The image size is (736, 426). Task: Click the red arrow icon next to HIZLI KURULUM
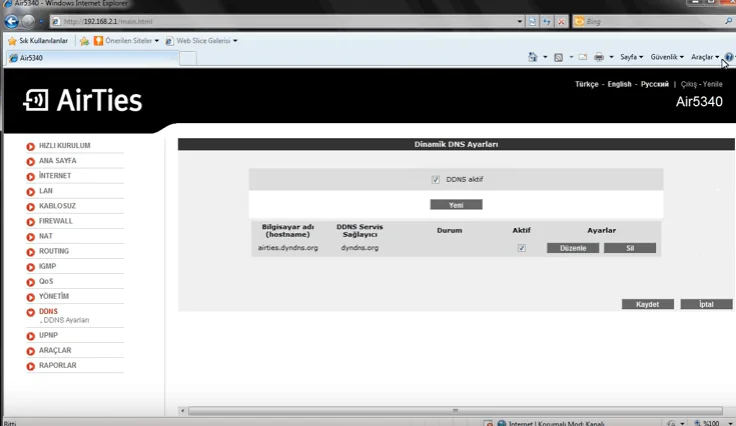pyautogui.click(x=31, y=147)
